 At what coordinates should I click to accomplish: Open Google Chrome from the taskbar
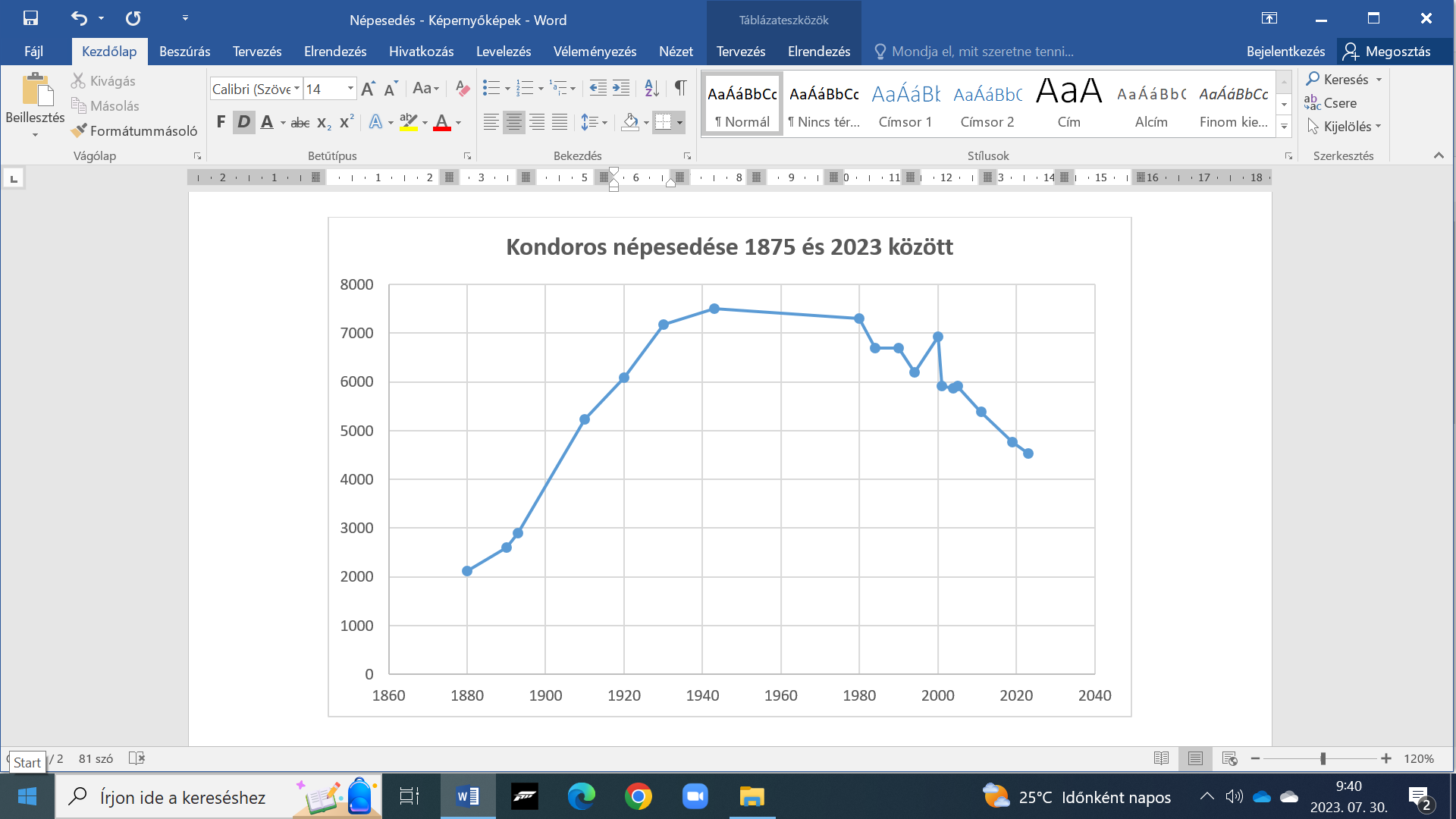pos(639,796)
